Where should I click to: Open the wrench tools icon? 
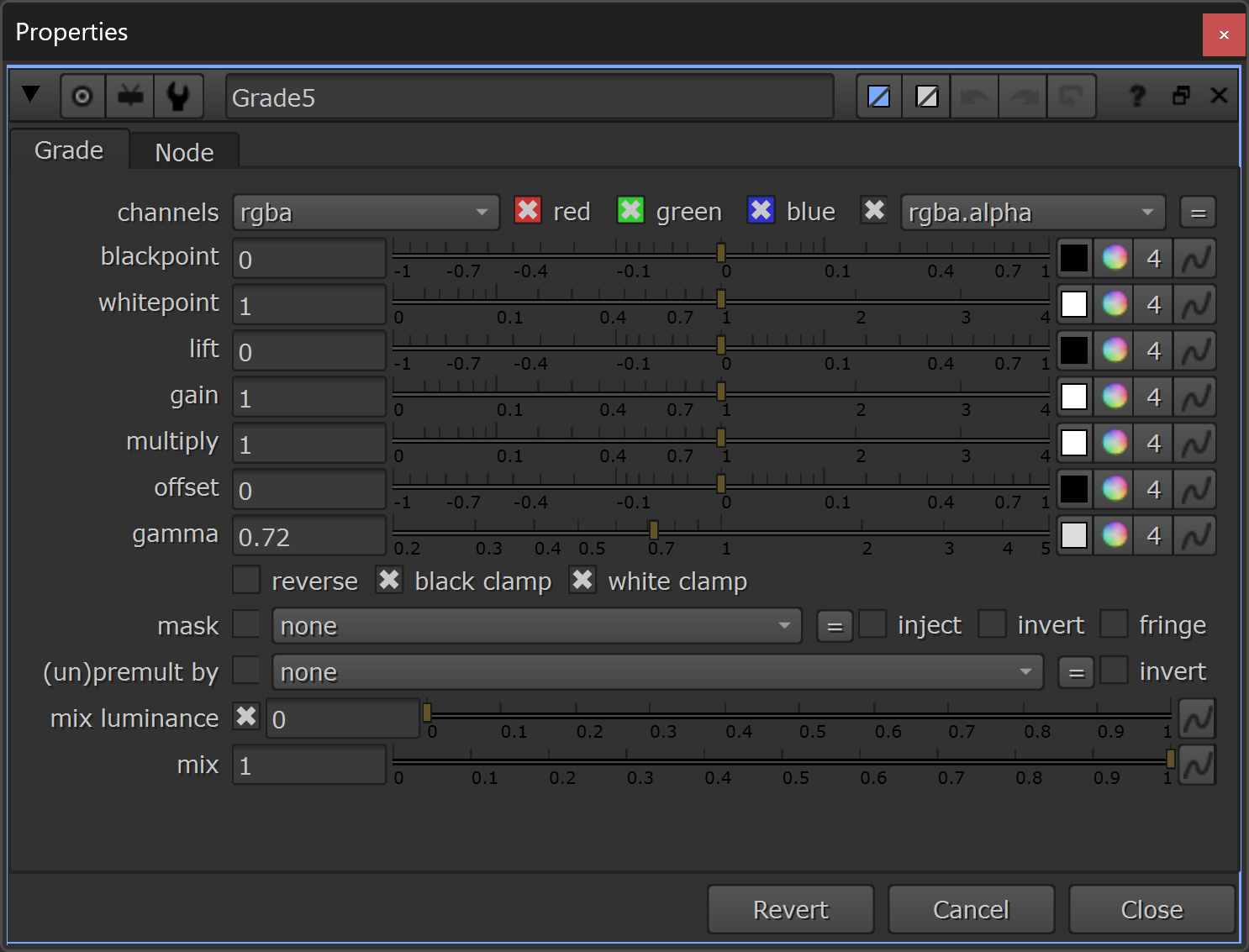point(178,97)
